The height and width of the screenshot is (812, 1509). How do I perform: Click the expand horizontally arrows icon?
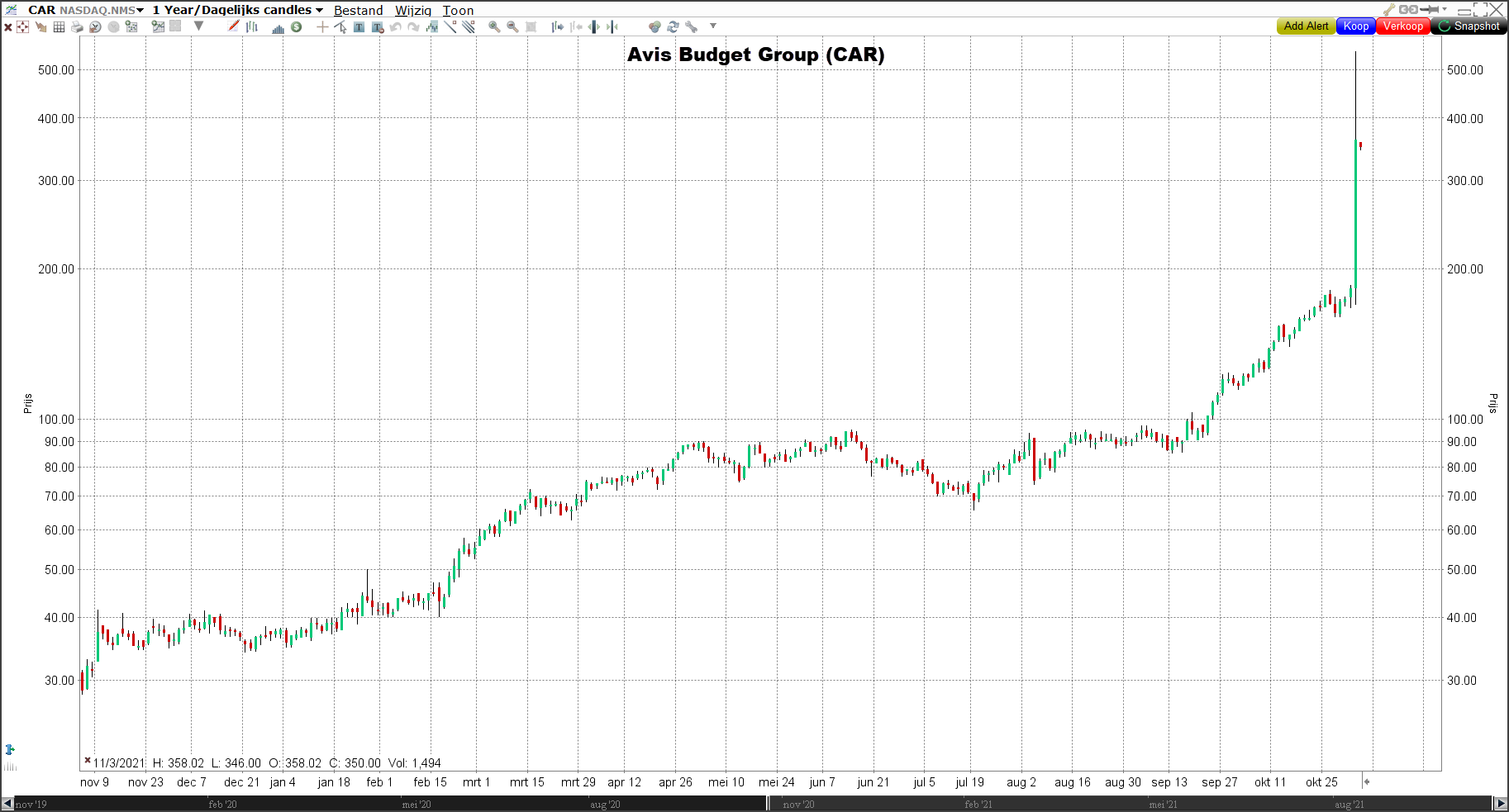(594, 26)
